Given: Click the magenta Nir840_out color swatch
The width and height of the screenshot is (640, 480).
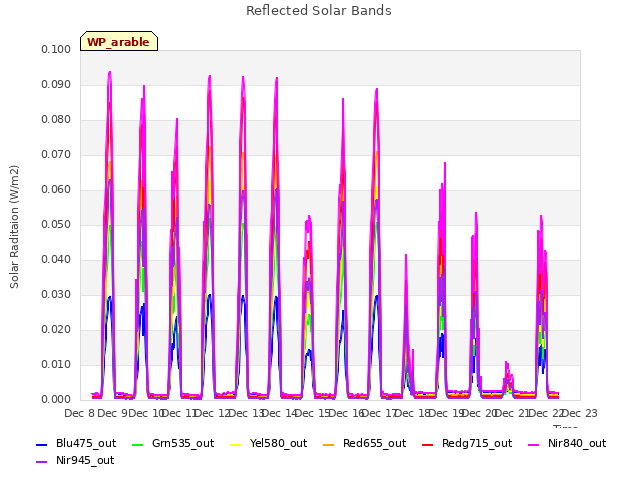Looking at the screenshot, I should tap(533, 444).
